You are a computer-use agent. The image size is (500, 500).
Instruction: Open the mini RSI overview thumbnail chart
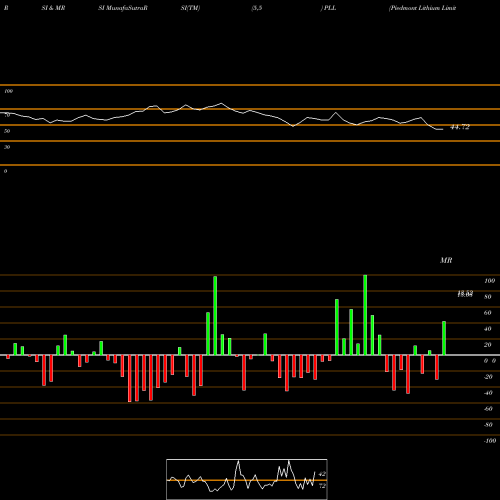coord(247,479)
